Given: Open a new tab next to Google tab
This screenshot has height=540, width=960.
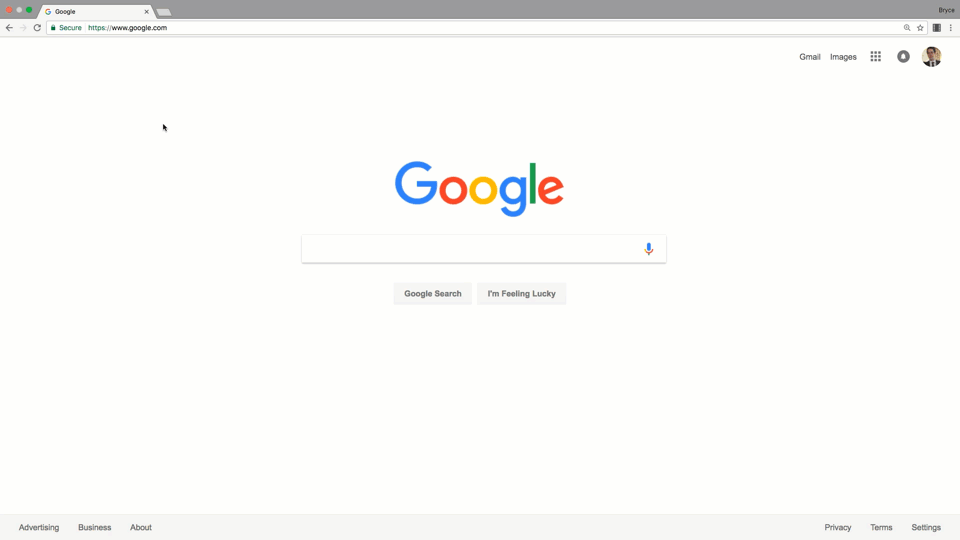Looking at the screenshot, I should (163, 12).
